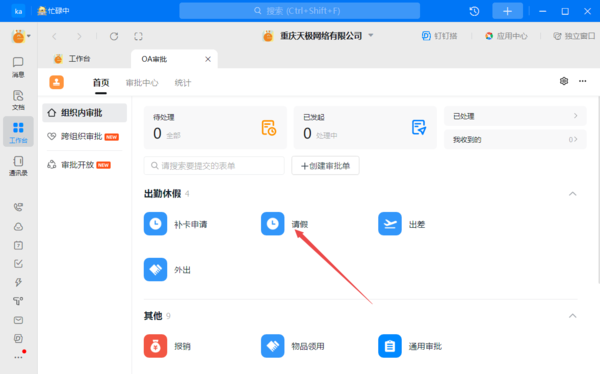Click the 创建审批单 button

coord(325,166)
